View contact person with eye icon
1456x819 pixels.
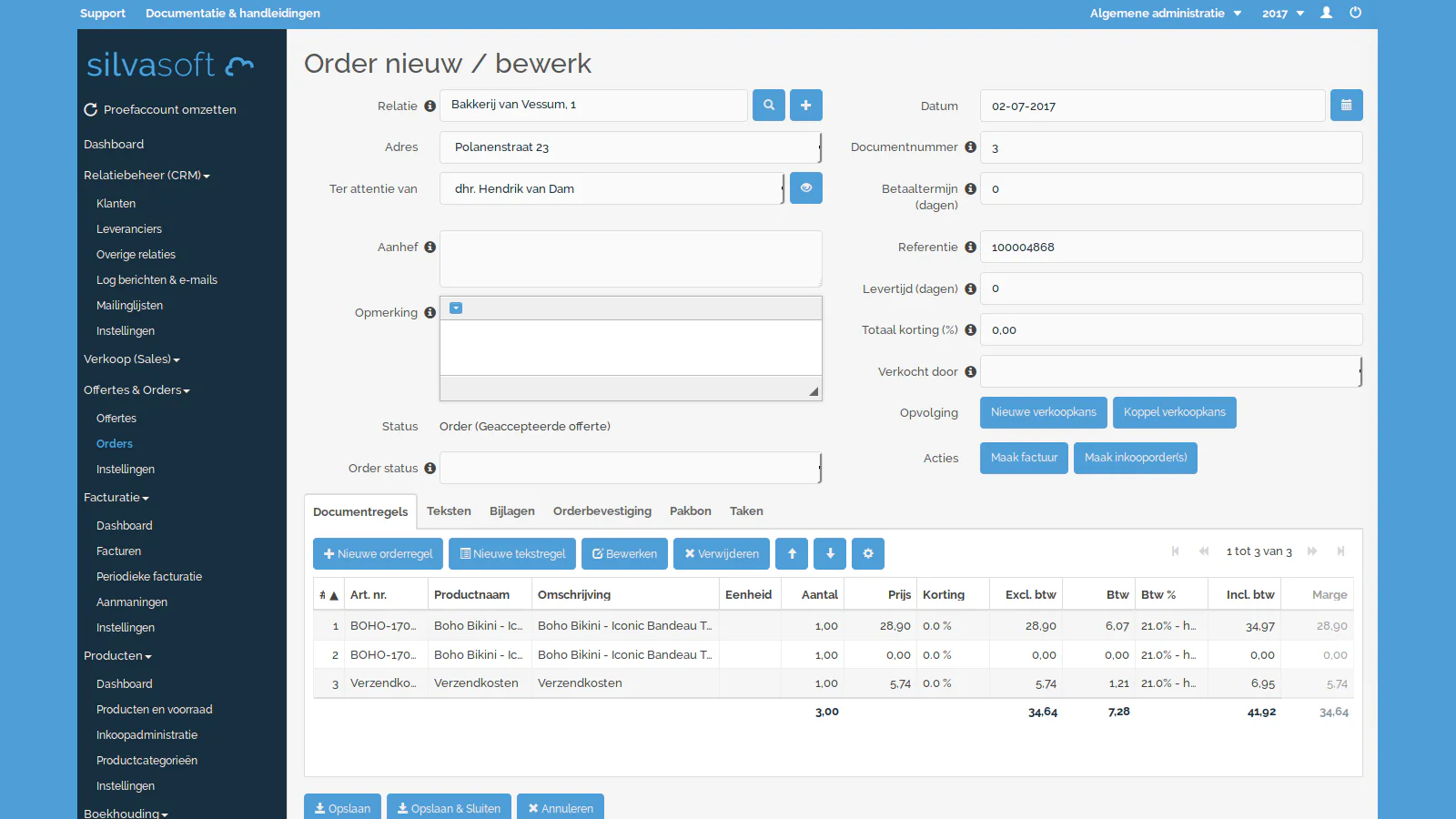(x=806, y=188)
